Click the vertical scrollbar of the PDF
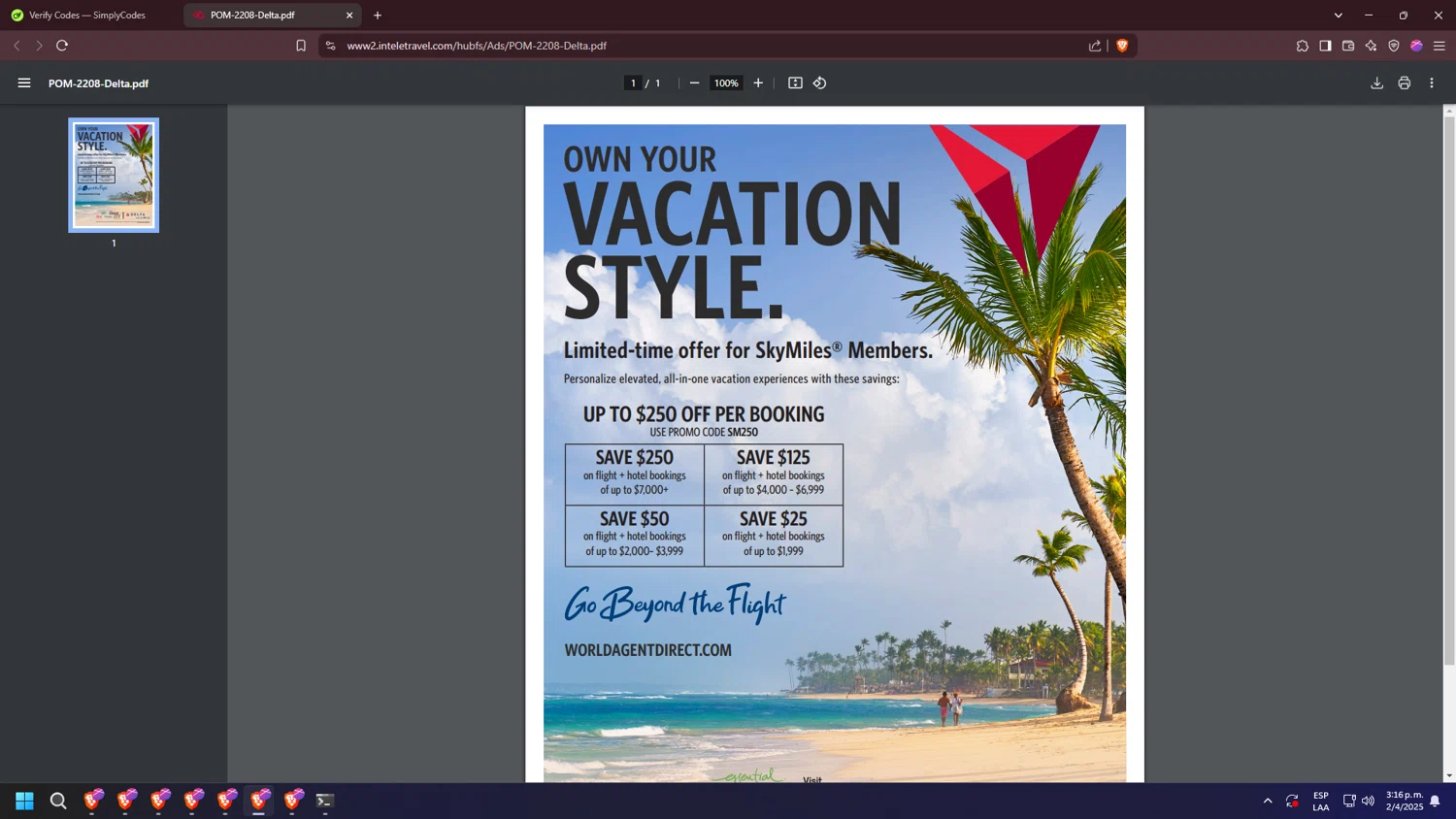Screen dimensions: 1456x819 (x=1449, y=391)
